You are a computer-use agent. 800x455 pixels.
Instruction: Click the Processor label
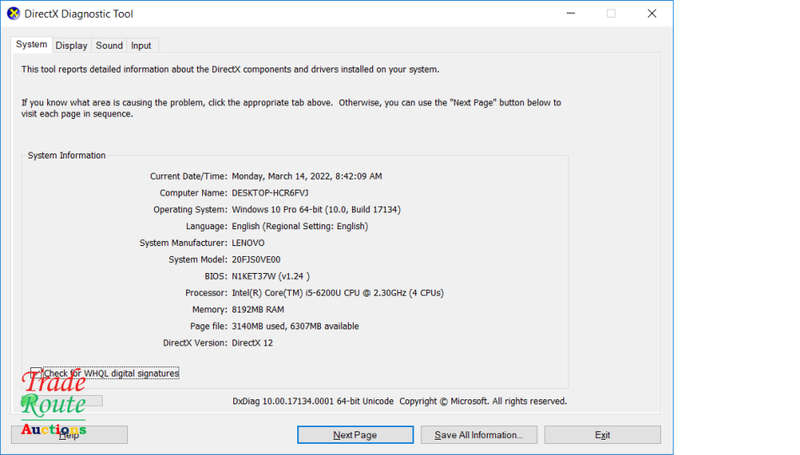click(206, 293)
